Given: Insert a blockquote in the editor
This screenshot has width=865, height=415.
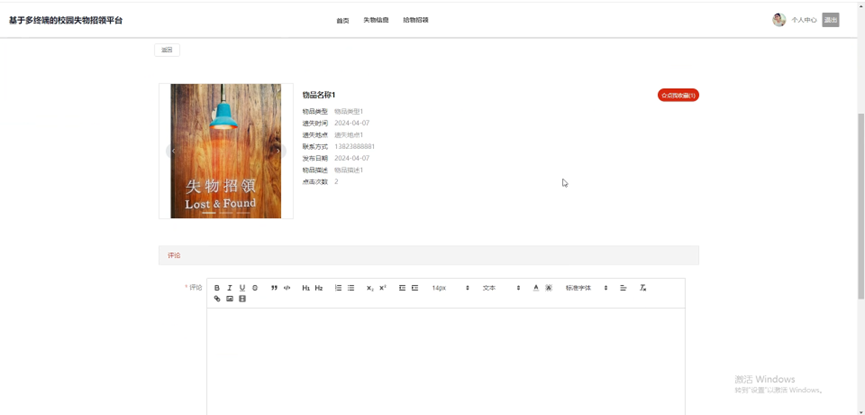Looking at the screenshot, I should coord(274,288).
